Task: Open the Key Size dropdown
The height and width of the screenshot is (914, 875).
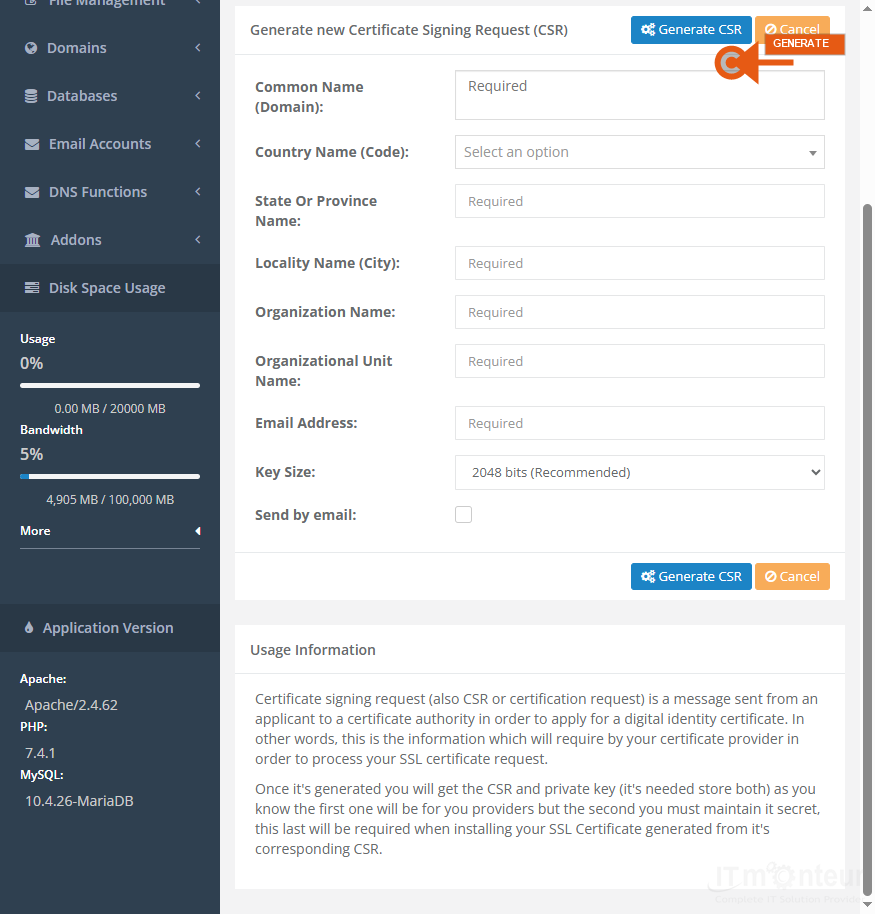Action: [x=639, y=473]
